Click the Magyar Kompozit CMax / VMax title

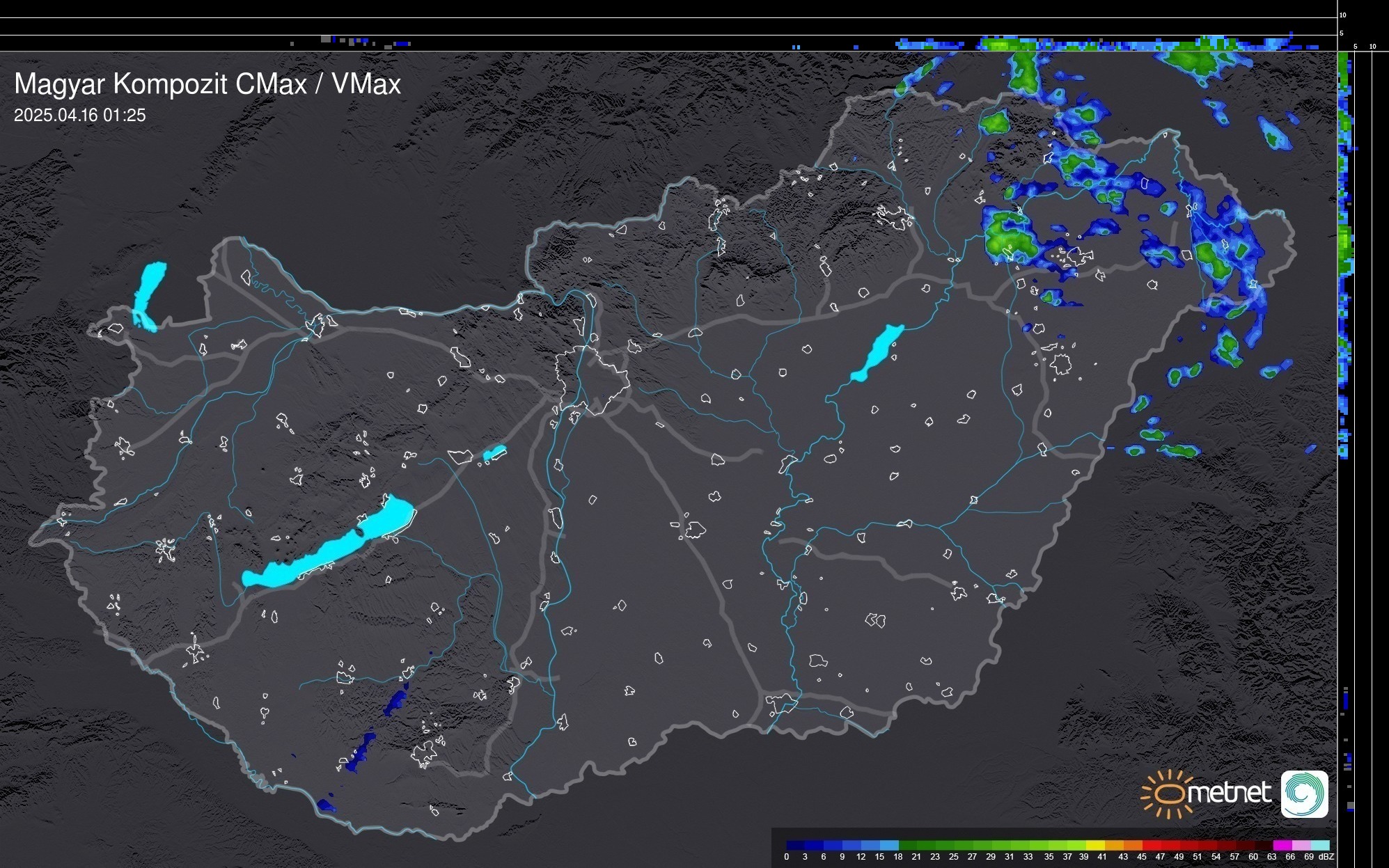click(207, 84)
